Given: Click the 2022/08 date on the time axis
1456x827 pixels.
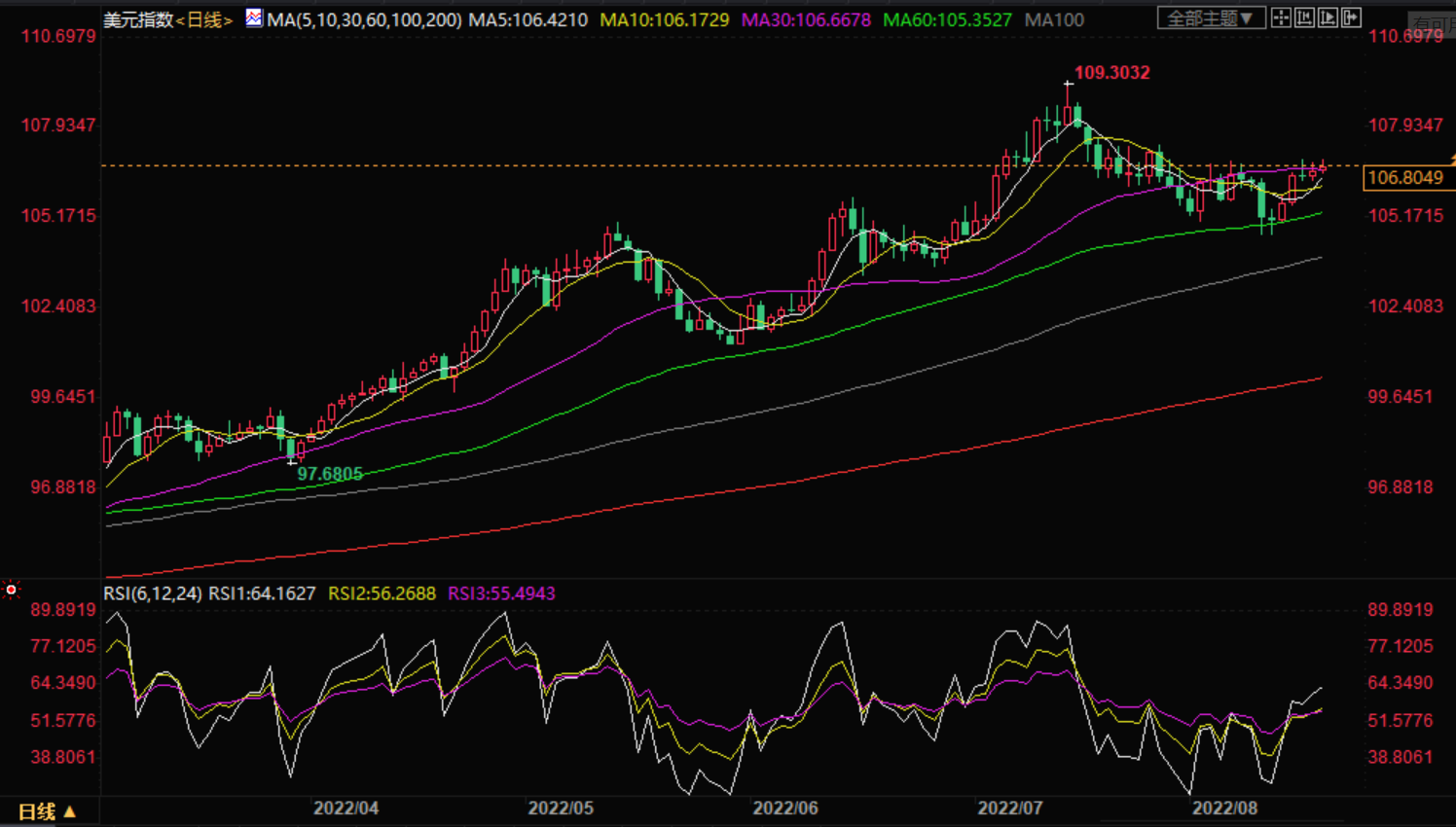Looking at the screenshot, I should [1224, 809].
